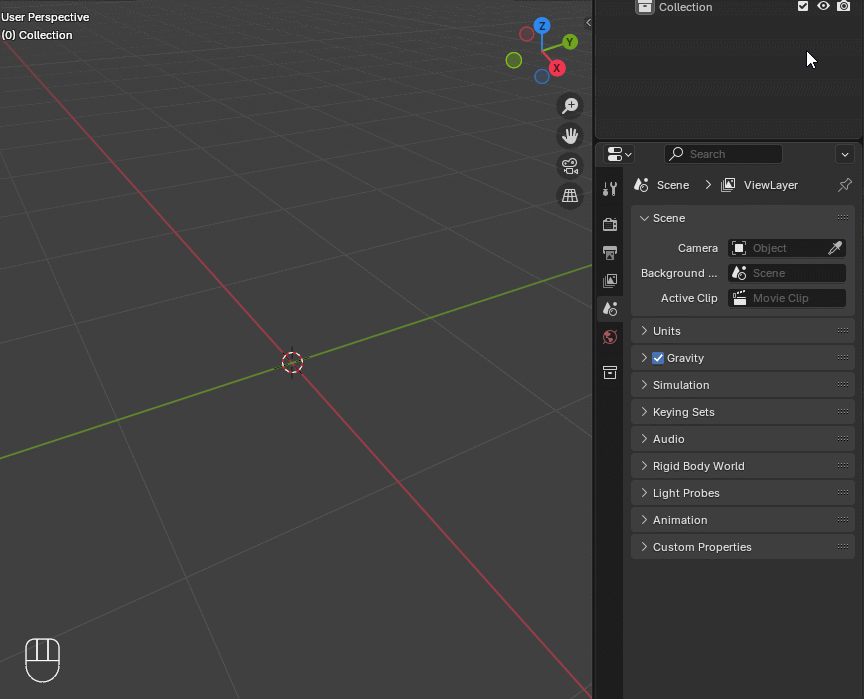
Task: Open the Collection properties tab
Action: [610, 372]
